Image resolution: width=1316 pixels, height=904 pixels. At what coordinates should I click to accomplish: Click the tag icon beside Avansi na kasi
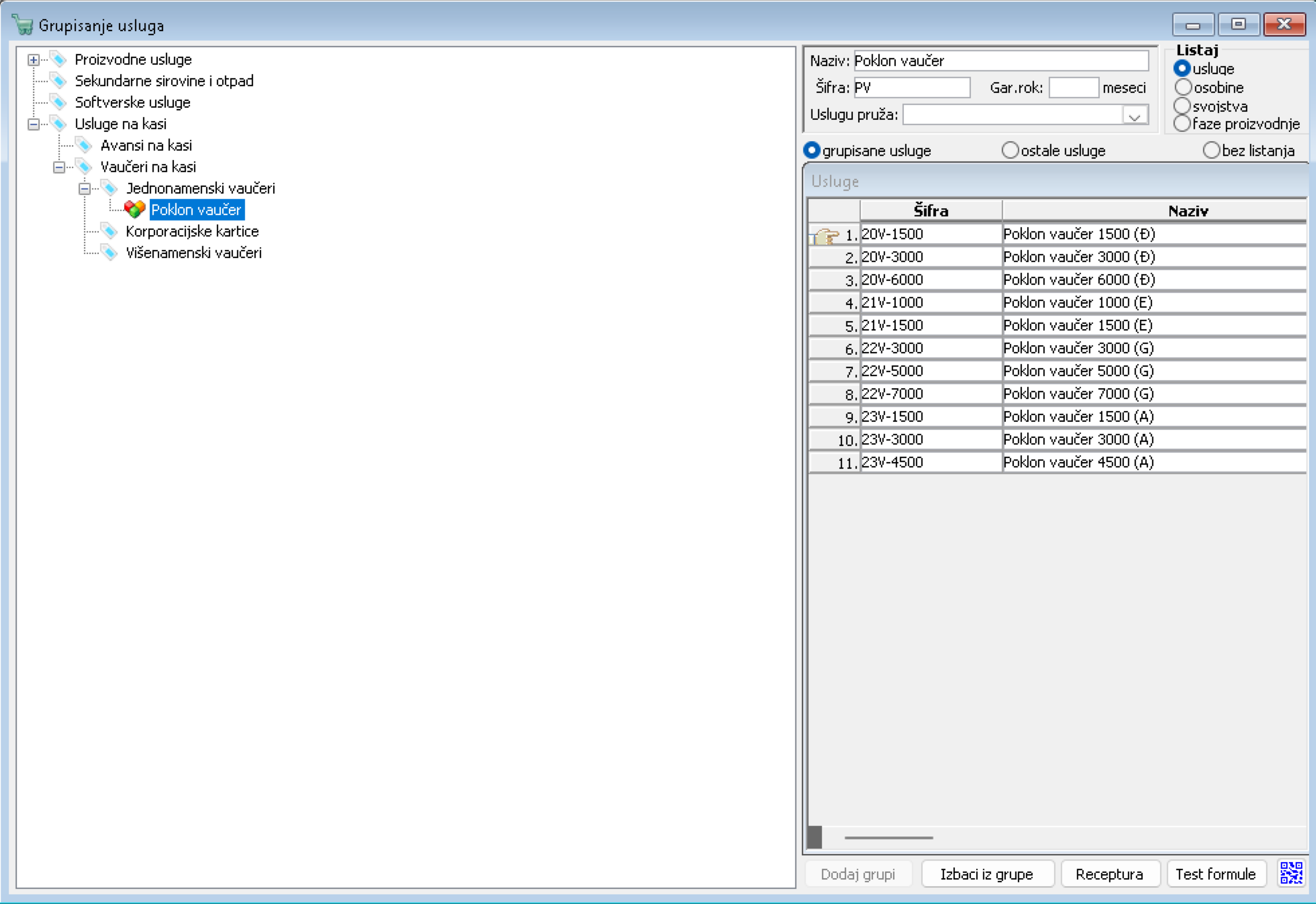[84, 145]
